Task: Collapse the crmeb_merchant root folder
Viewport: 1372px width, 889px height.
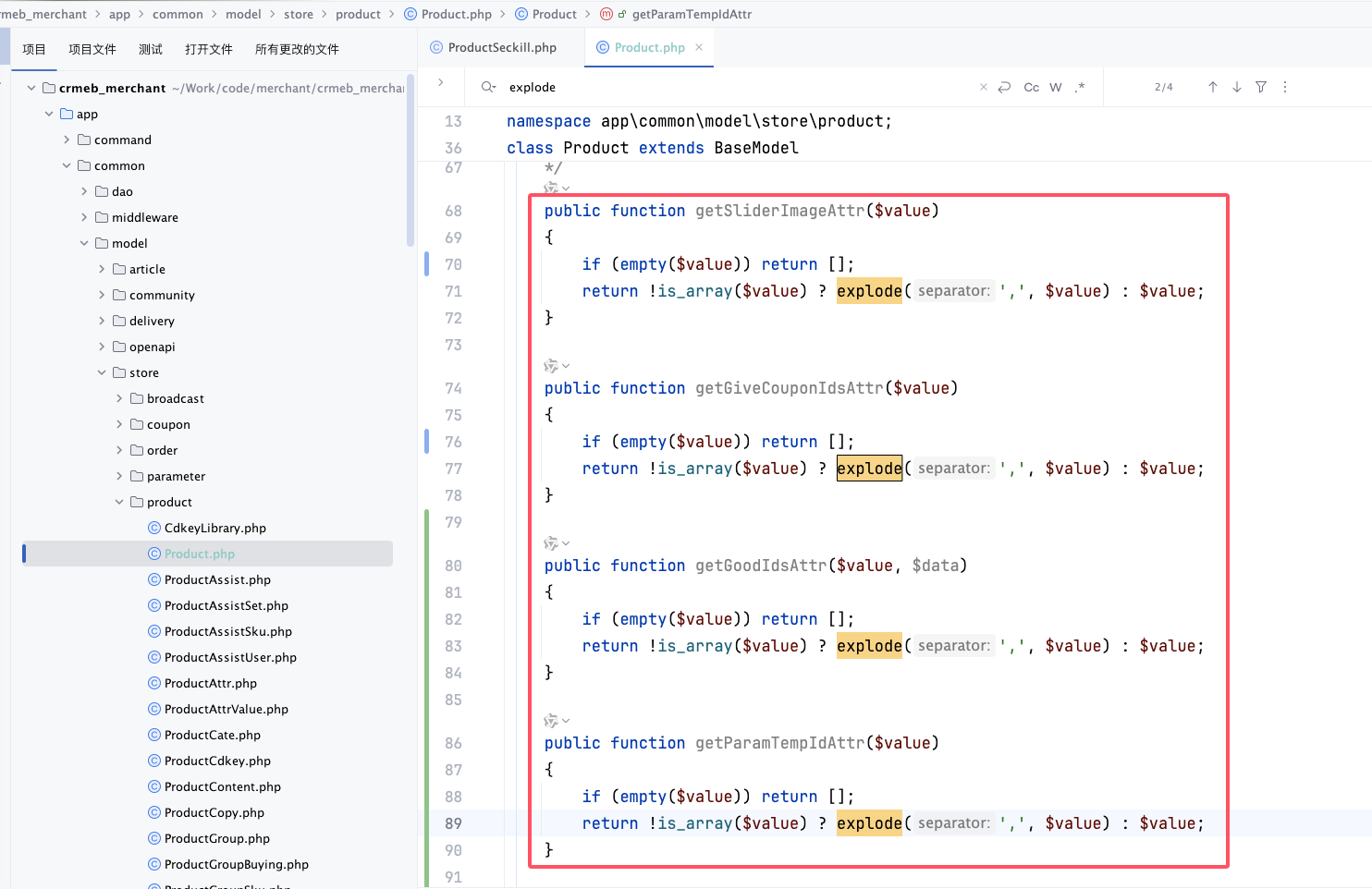Action: 31,88
